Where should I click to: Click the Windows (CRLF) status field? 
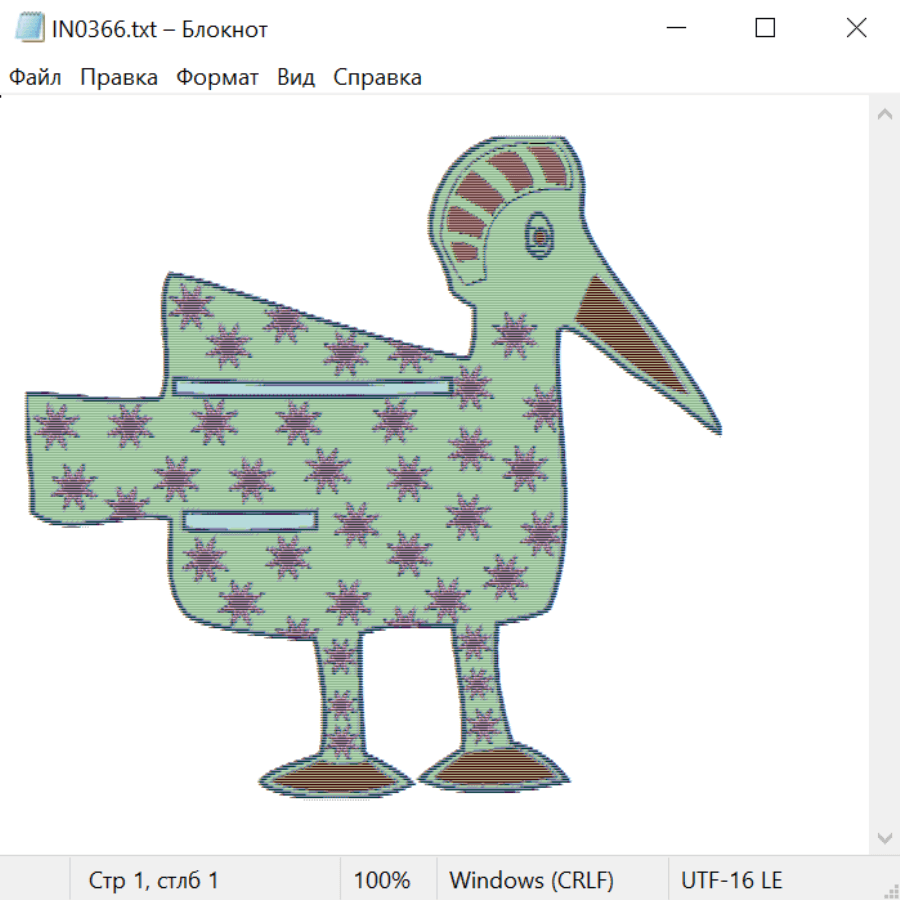530,880
